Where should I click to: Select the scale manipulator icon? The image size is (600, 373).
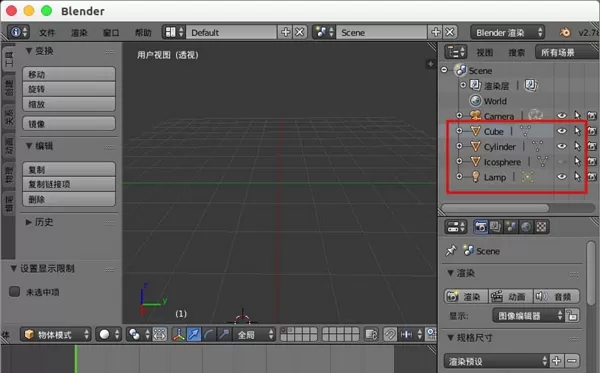(224, 334)
